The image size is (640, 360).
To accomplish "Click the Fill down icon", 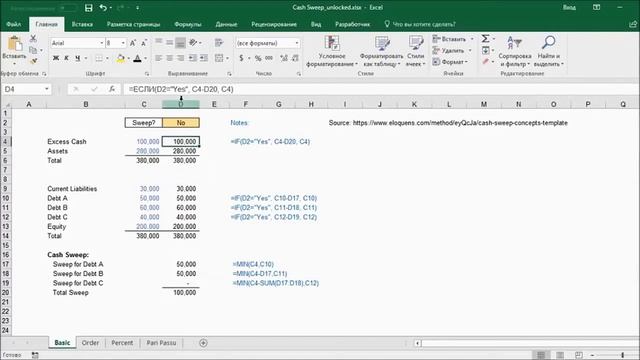I will (x=485, y=50).
